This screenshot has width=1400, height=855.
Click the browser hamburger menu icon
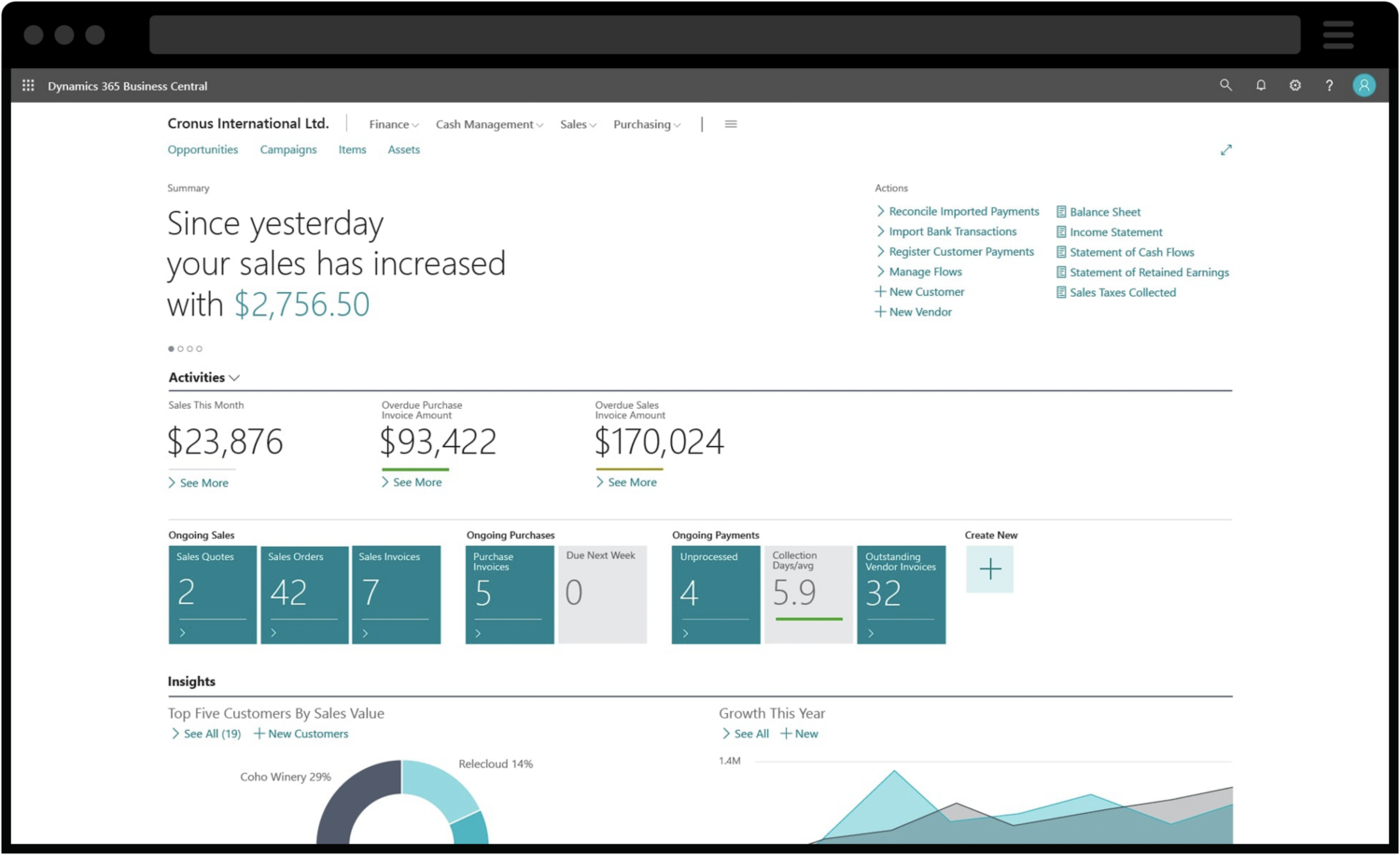pyautogui.click(x=1337, y=35)
